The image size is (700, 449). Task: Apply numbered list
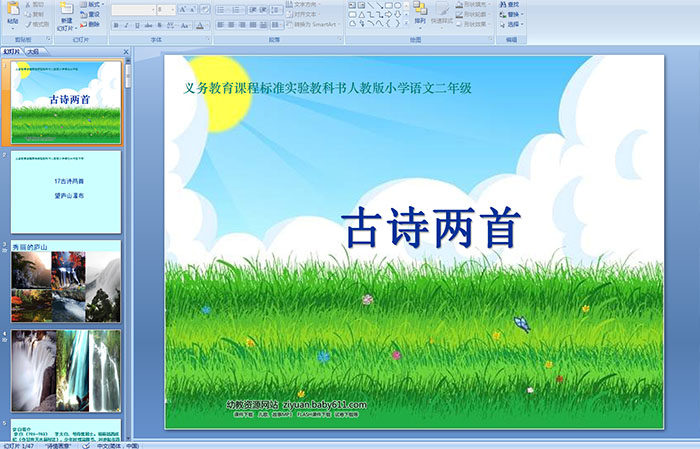tap(238, 9)
